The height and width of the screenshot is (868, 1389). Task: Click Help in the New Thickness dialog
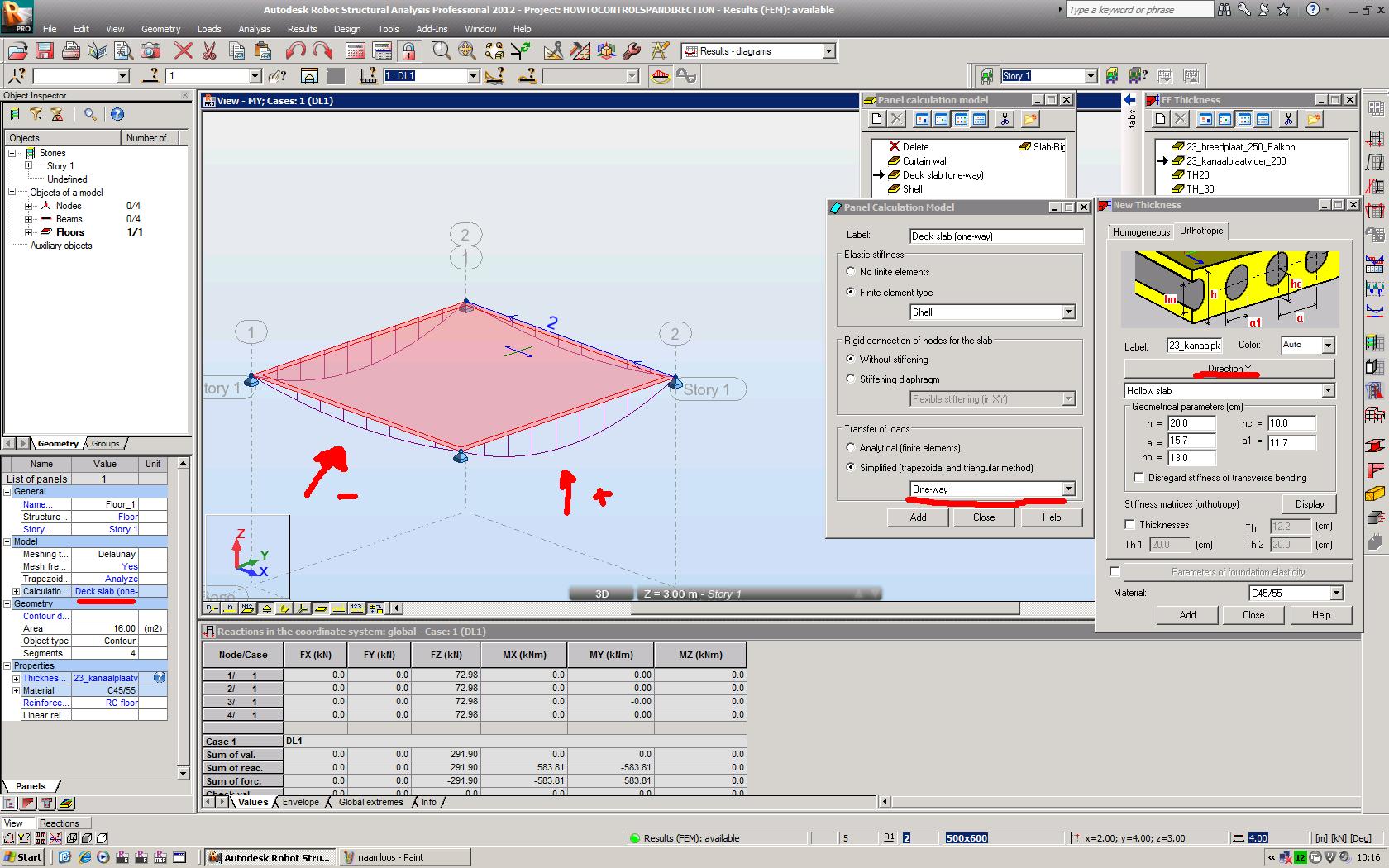click(1320, 615)
